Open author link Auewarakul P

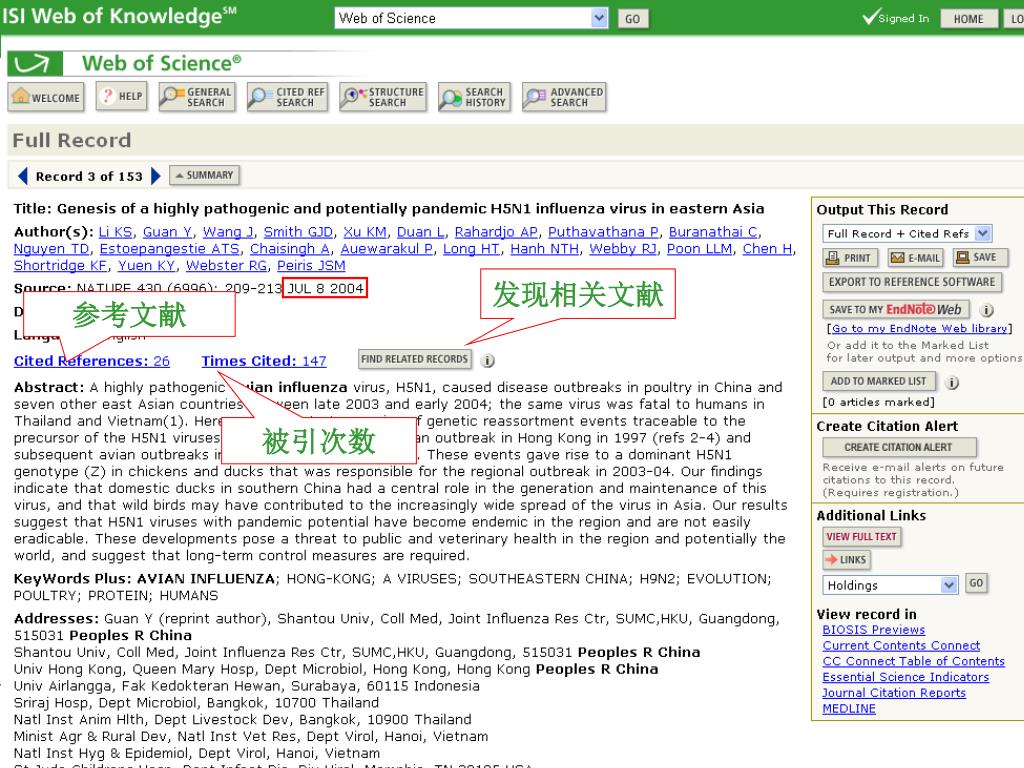387,249
